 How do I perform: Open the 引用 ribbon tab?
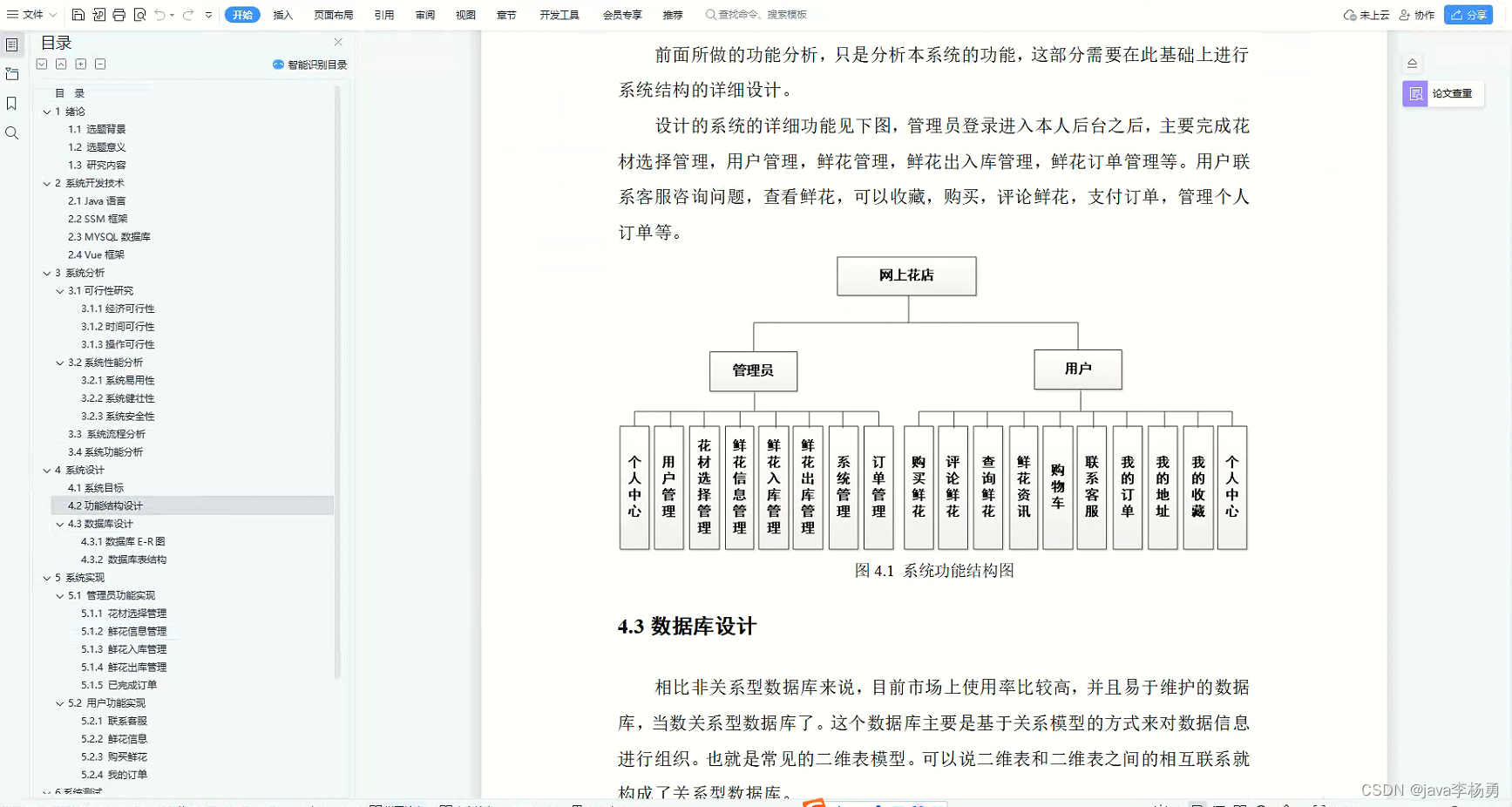pos(384,15)
